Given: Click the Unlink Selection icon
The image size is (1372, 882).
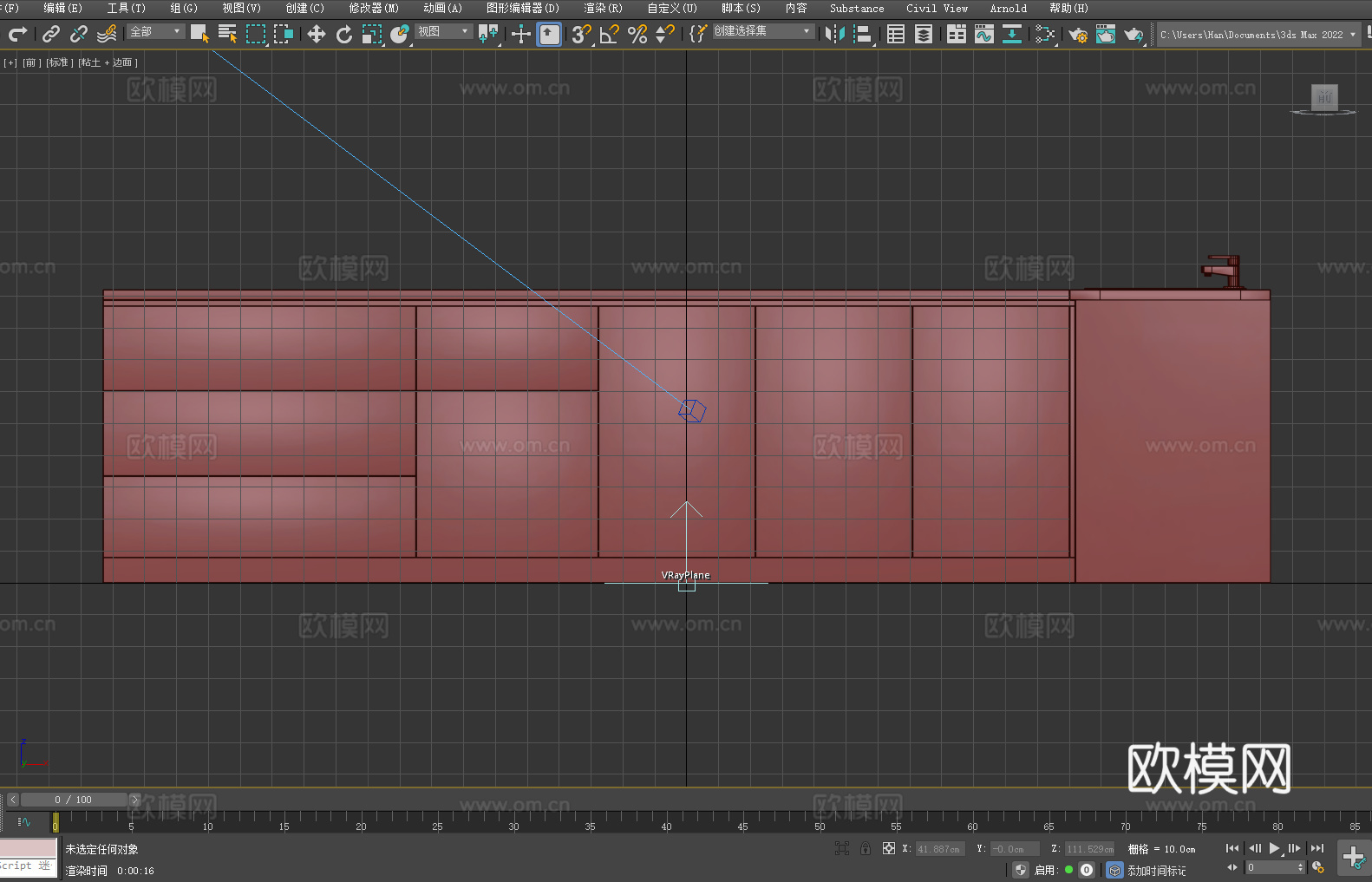Looking at the screenshot, I should point(79,34).
